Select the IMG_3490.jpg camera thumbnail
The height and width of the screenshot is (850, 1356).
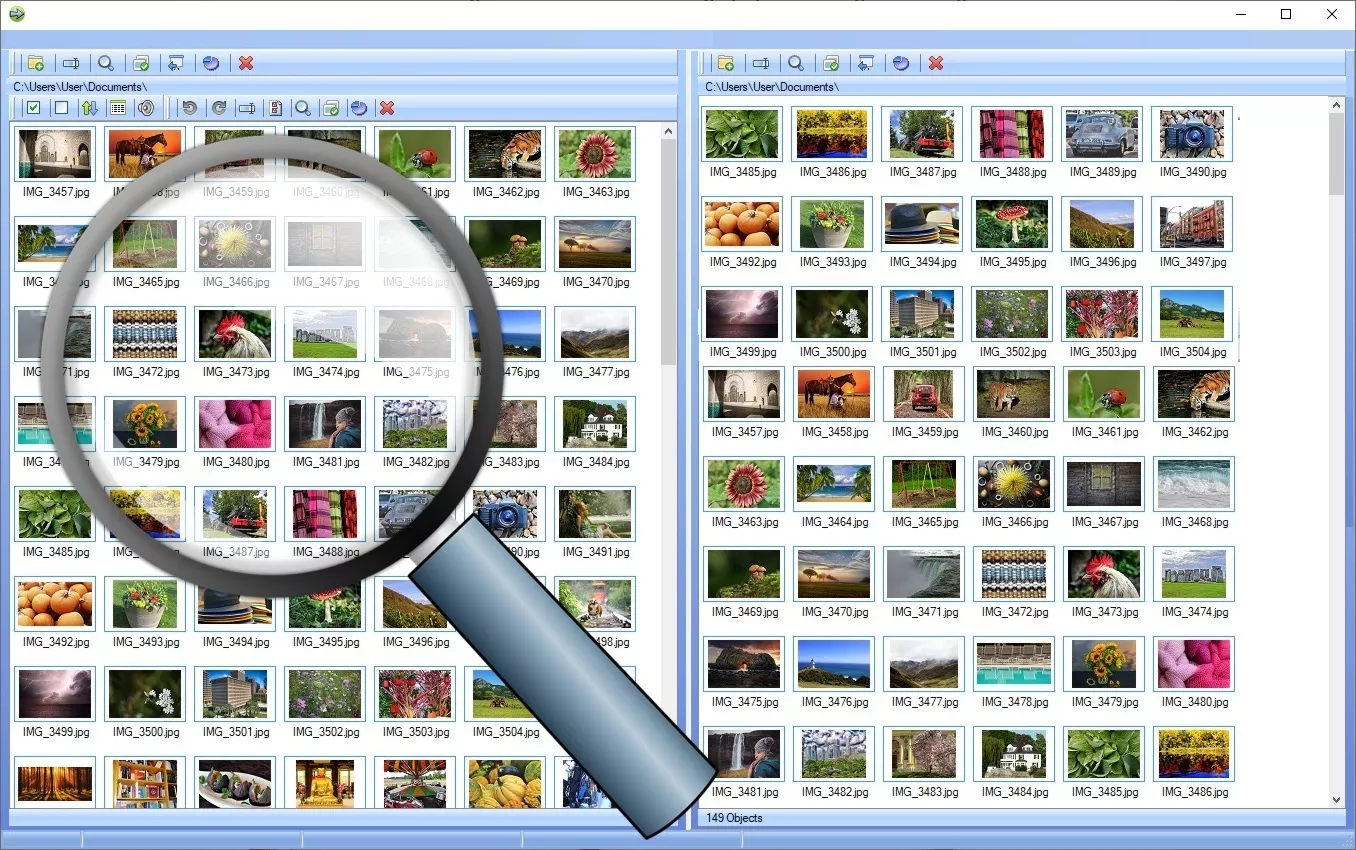pos(1192,133)
